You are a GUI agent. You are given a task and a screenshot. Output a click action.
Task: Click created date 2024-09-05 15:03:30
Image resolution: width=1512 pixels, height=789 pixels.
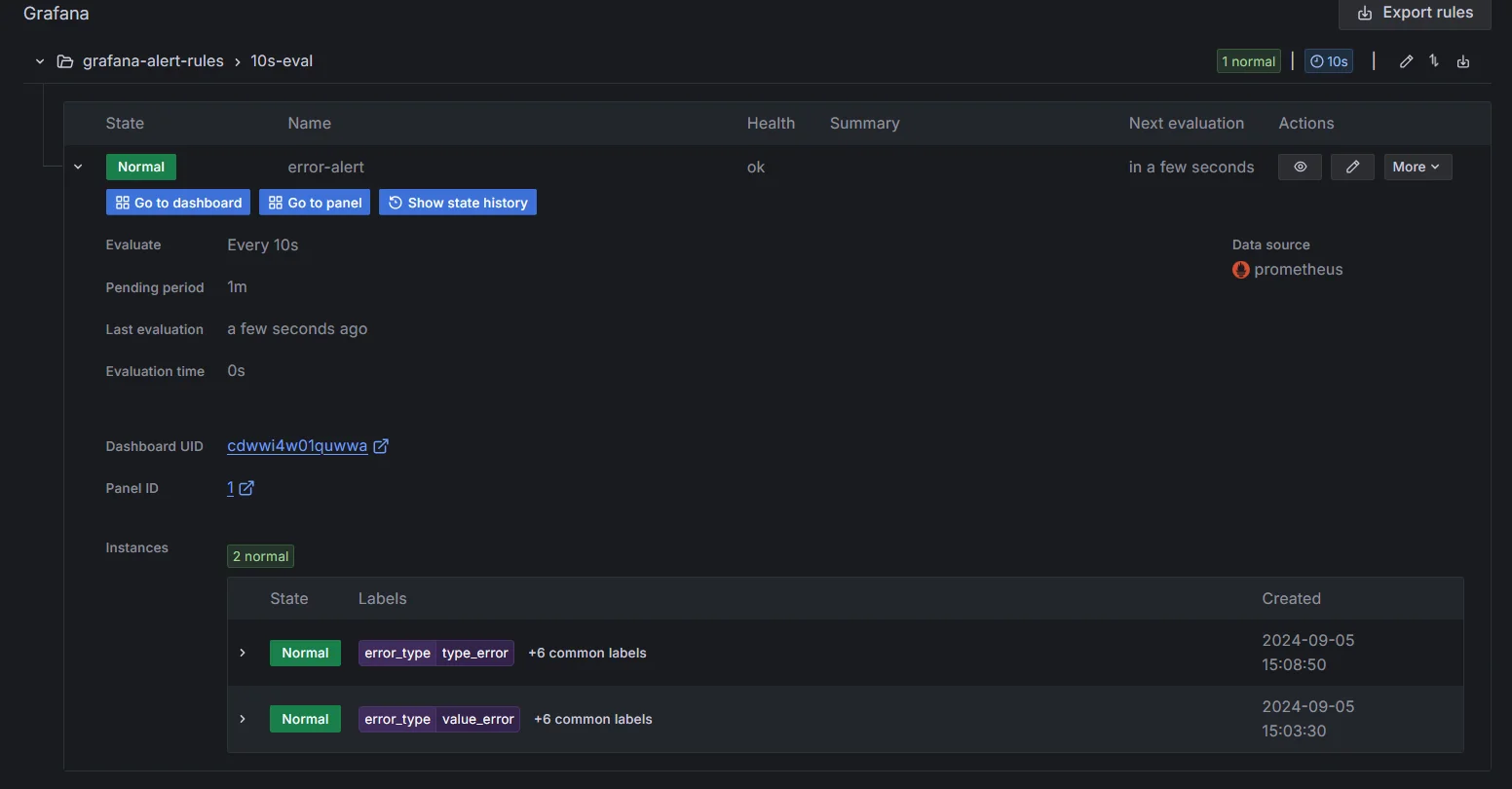point(1308,719)
